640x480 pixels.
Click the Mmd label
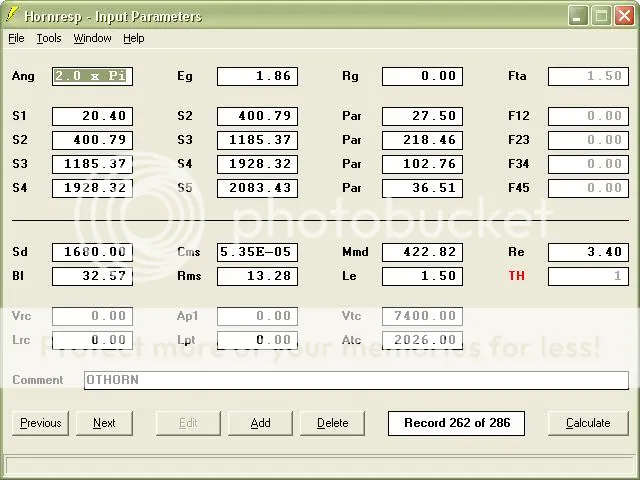coord(356,252)
